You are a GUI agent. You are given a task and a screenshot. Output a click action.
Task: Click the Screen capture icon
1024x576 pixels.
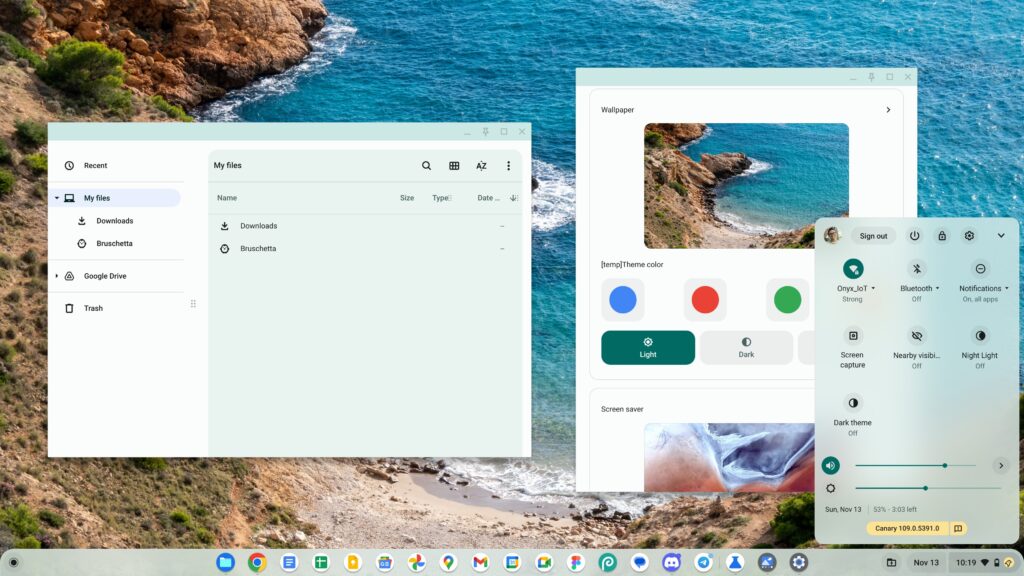click(x=851, y=337)
